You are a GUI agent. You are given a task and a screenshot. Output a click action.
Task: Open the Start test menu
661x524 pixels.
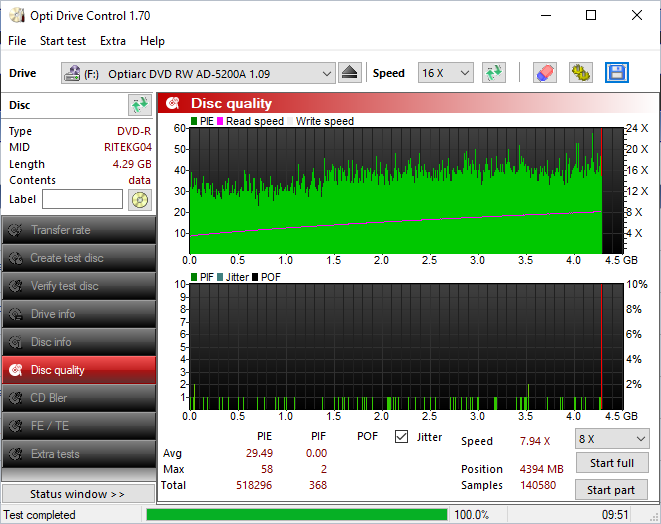63,41
